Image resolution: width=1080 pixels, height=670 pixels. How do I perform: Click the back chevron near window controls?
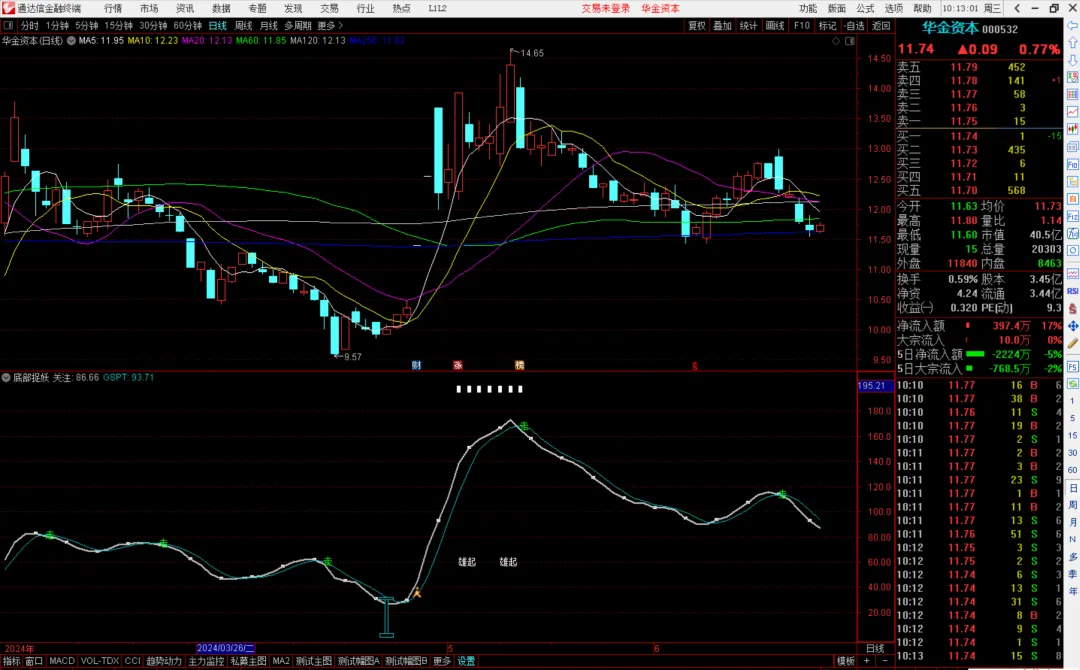click(1017, 8)
